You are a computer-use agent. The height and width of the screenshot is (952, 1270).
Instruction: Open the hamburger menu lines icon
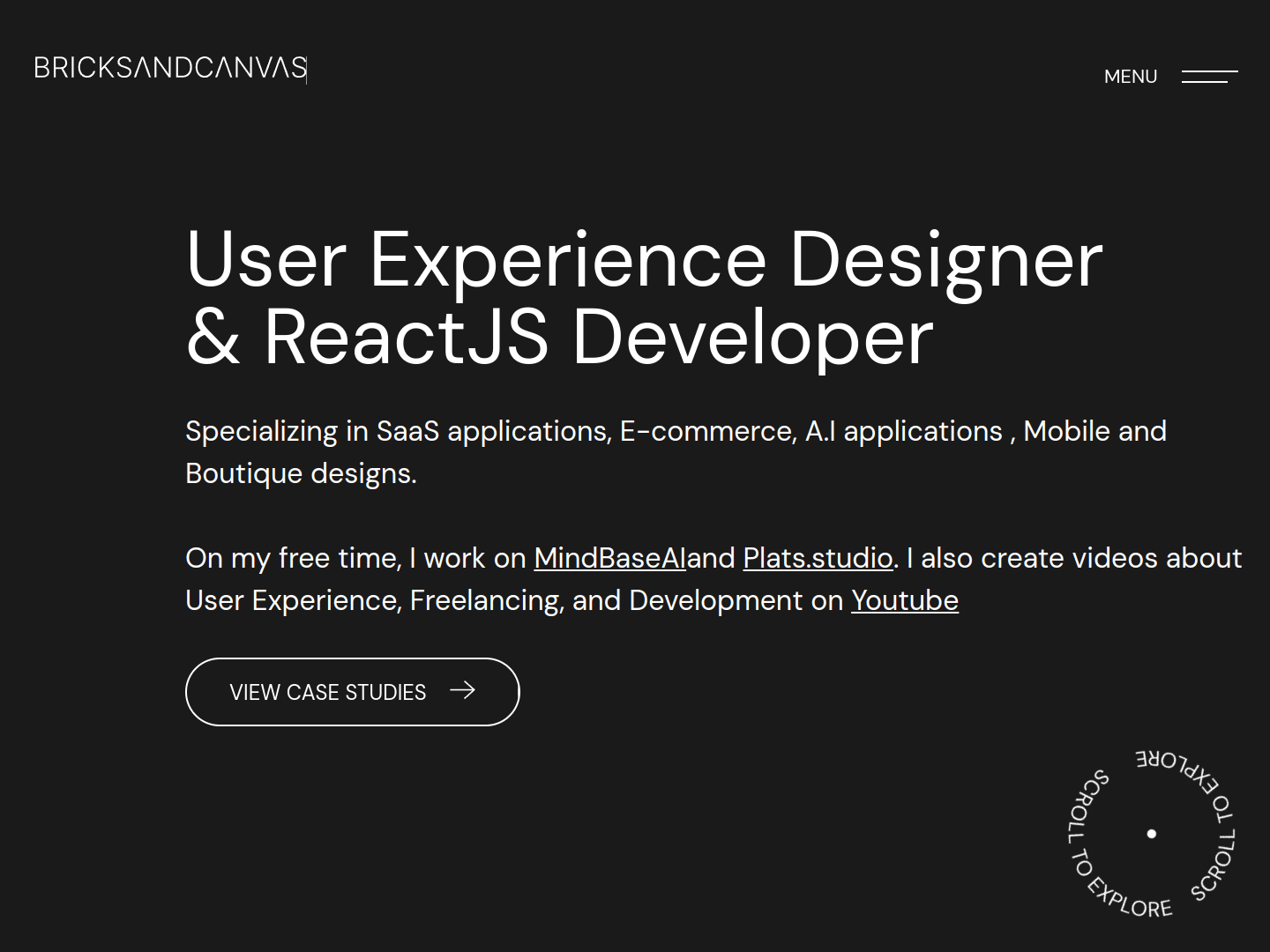pos(1209,77)
